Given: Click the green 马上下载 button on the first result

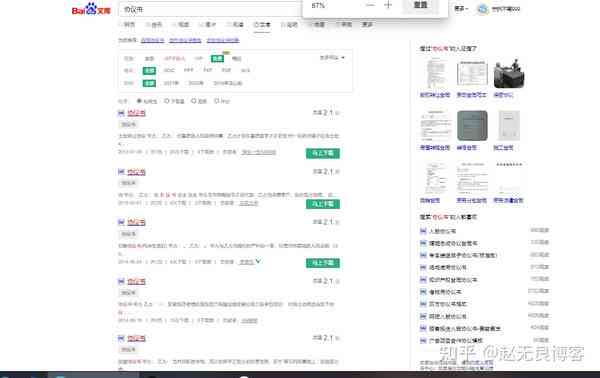Looking at the screenshot, I should click(323, 153).
